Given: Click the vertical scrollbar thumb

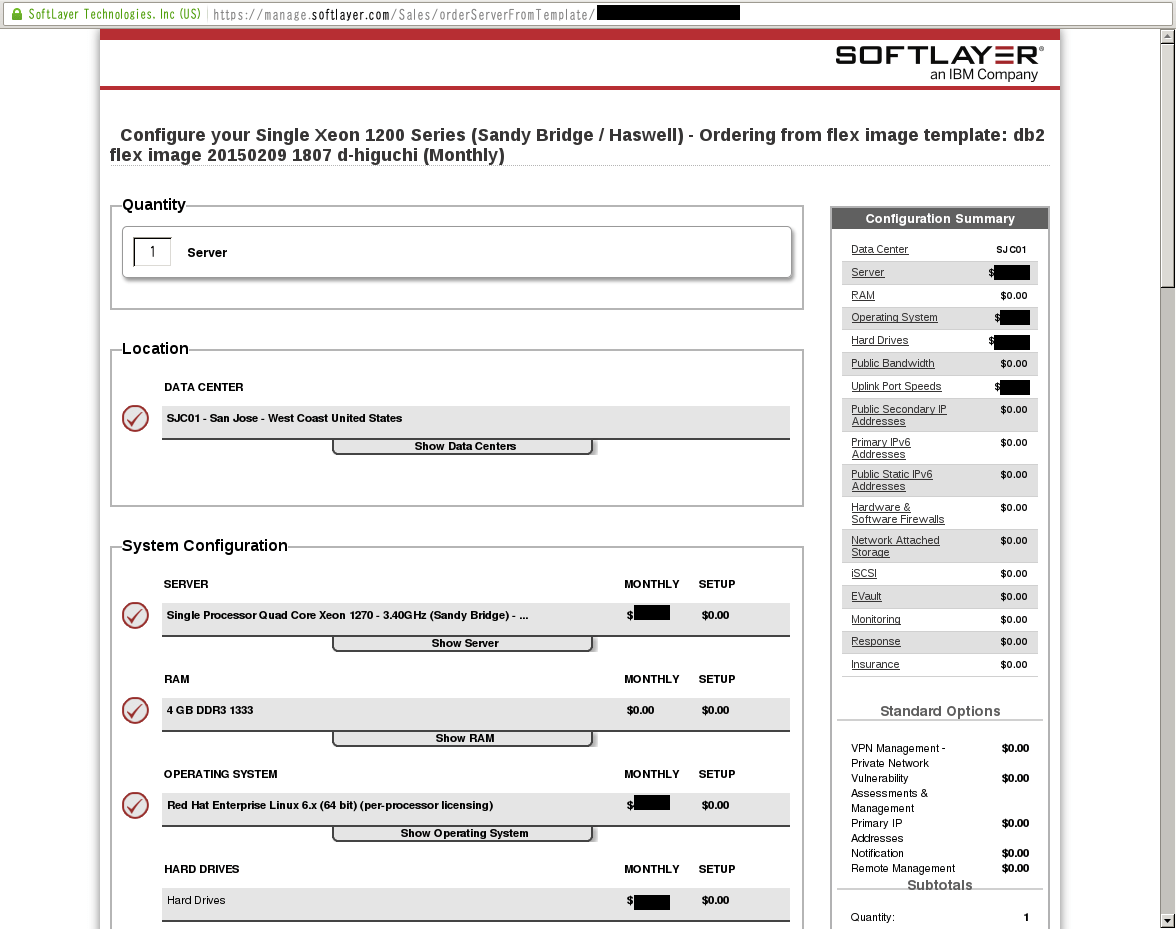Looking at the screenshot, I should [1167, 165].
